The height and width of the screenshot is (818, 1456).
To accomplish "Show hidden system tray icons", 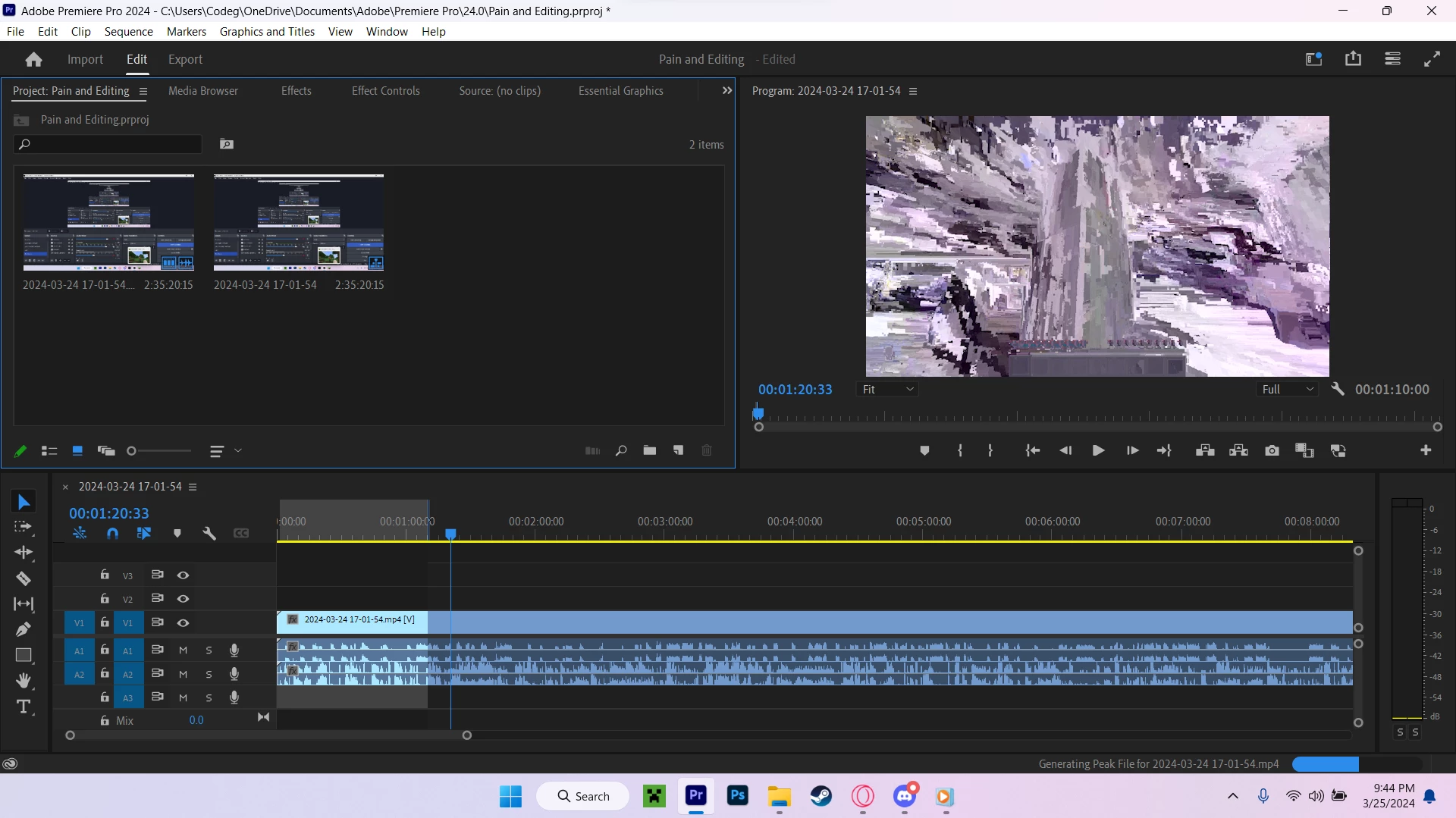I will [x=1233, y=796].
